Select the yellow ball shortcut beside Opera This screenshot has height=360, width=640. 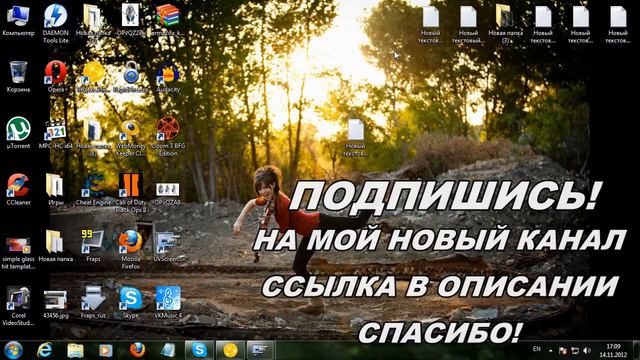tap(93, 77)
